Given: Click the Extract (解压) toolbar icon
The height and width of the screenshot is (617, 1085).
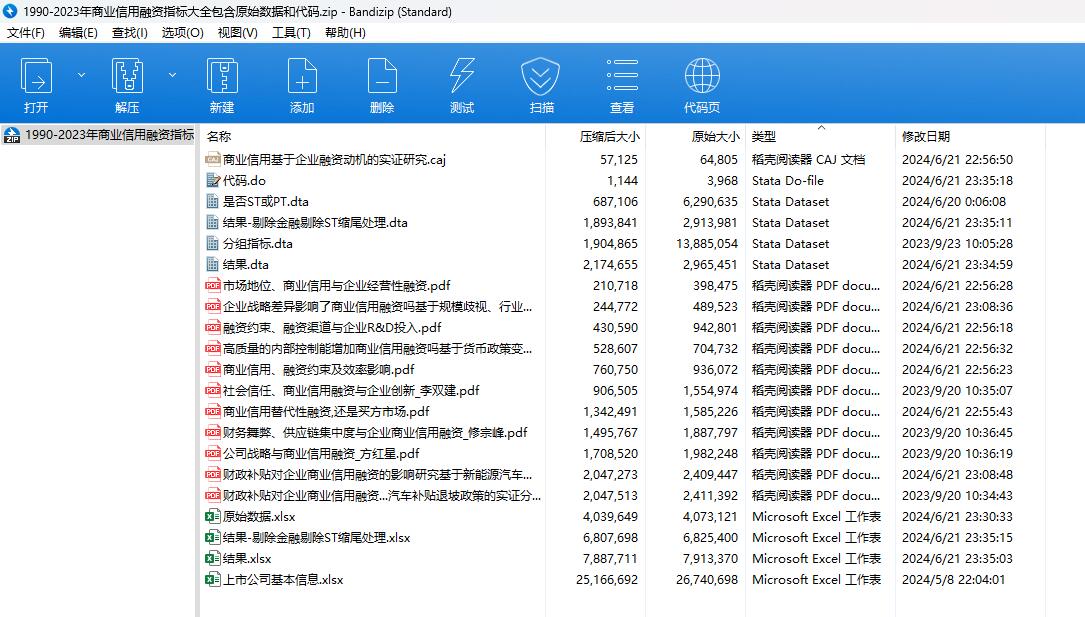Looking at the screenshot, I should click(x=127, y=76).
